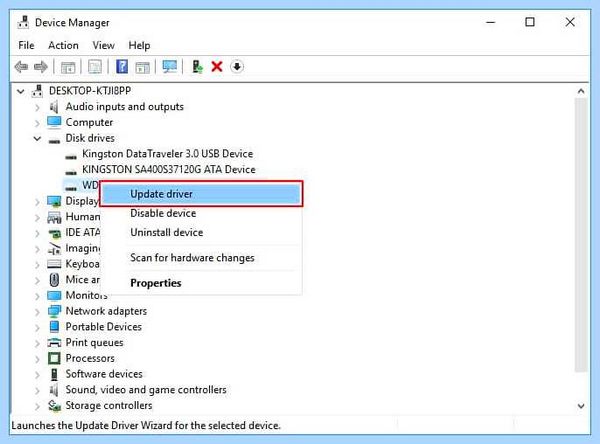Screen dimensions: 600x444
Task: Click the Device Manager title bar icon
Action: point(23,22)
